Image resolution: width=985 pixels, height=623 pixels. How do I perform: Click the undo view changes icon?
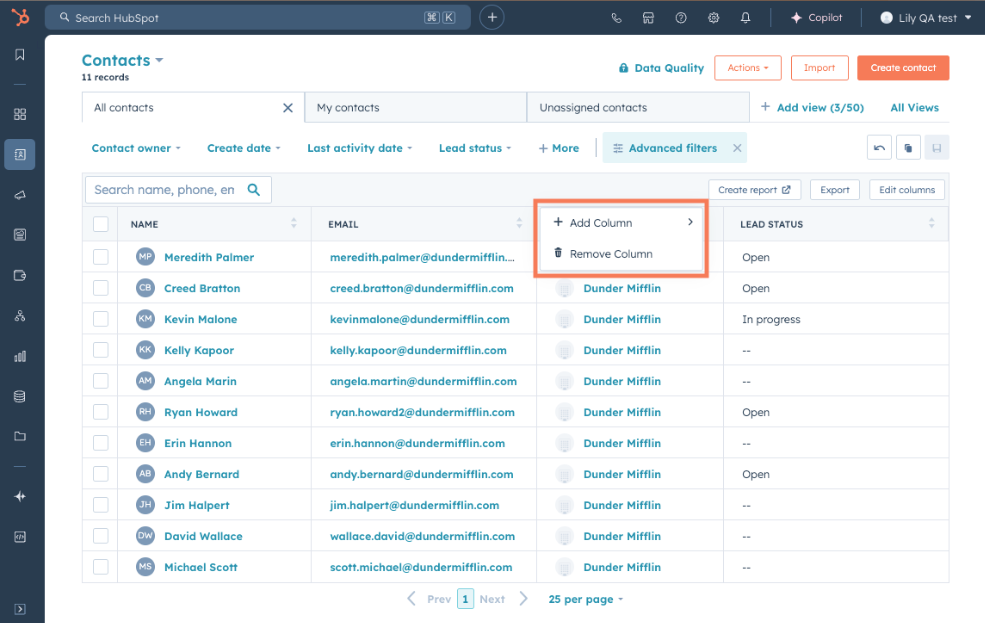point(879,148)
